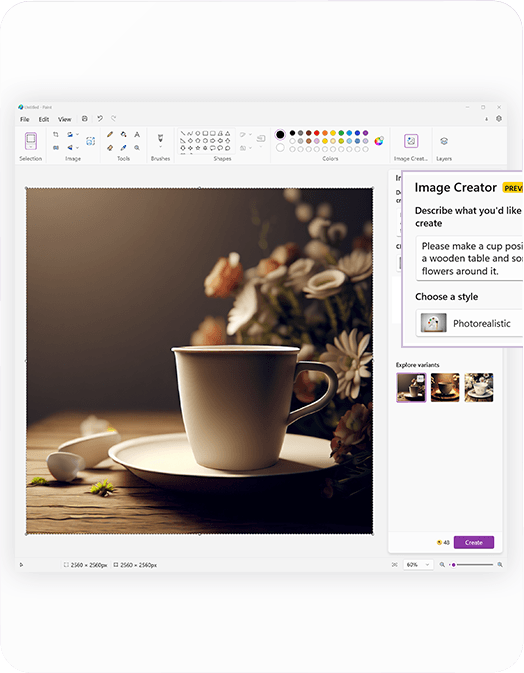Image resolution: width=524 pixels, height=673 pixels.
Task: Open the View menu
Action: click(x=65, y=119)
